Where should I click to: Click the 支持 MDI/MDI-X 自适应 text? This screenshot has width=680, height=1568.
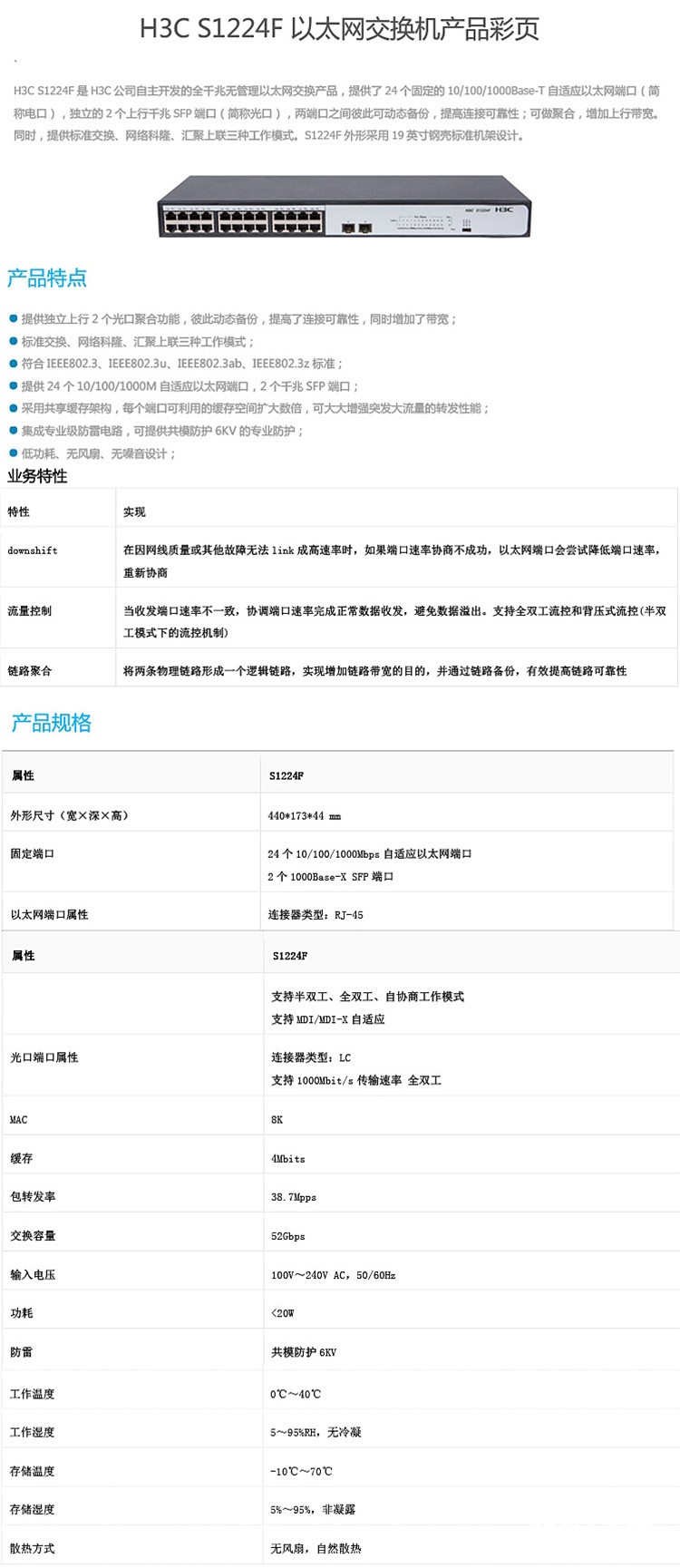click(328, 1018)
